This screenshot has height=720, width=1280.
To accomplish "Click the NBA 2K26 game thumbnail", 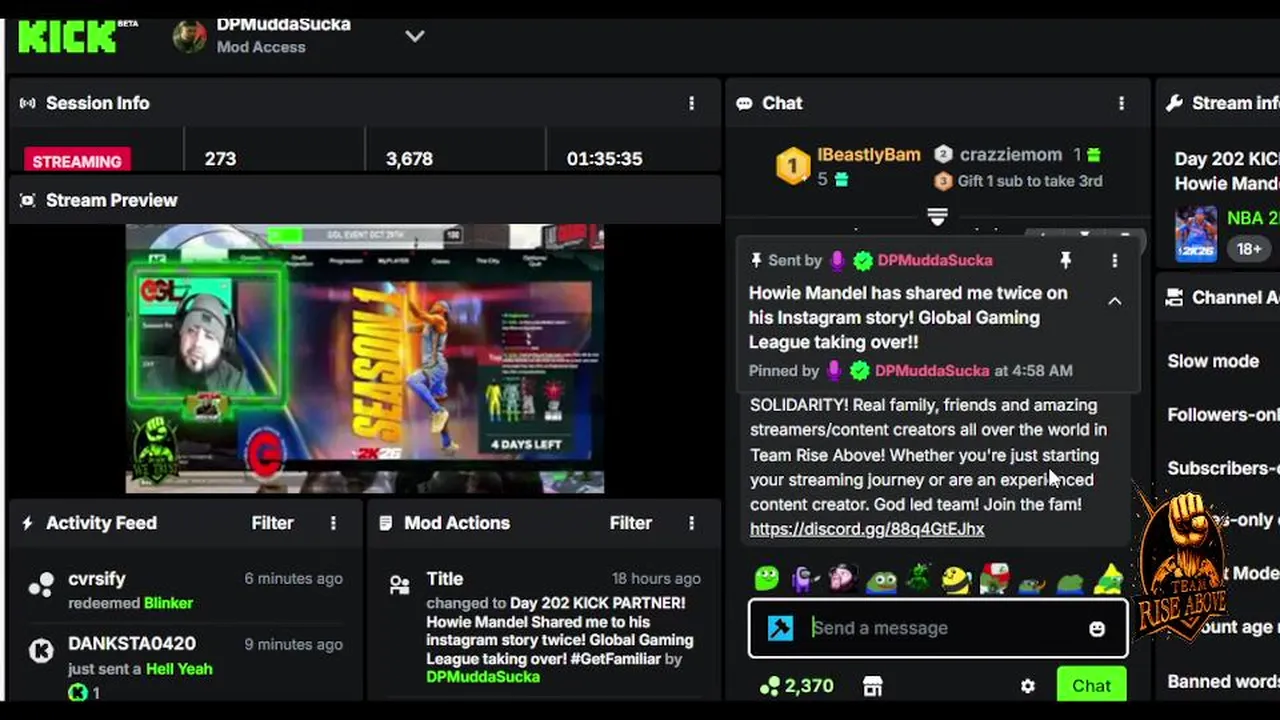I will tap(1196, 233).
